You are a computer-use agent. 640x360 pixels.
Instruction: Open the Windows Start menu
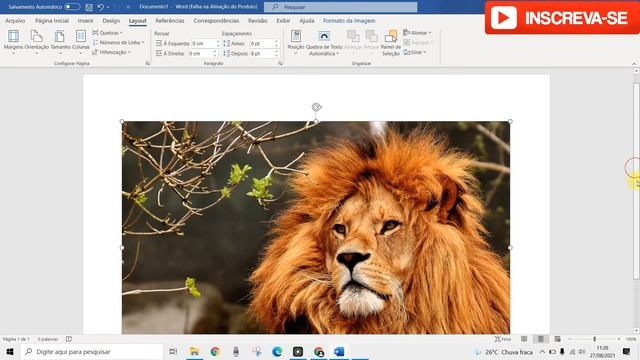click(x=10, y=352)
